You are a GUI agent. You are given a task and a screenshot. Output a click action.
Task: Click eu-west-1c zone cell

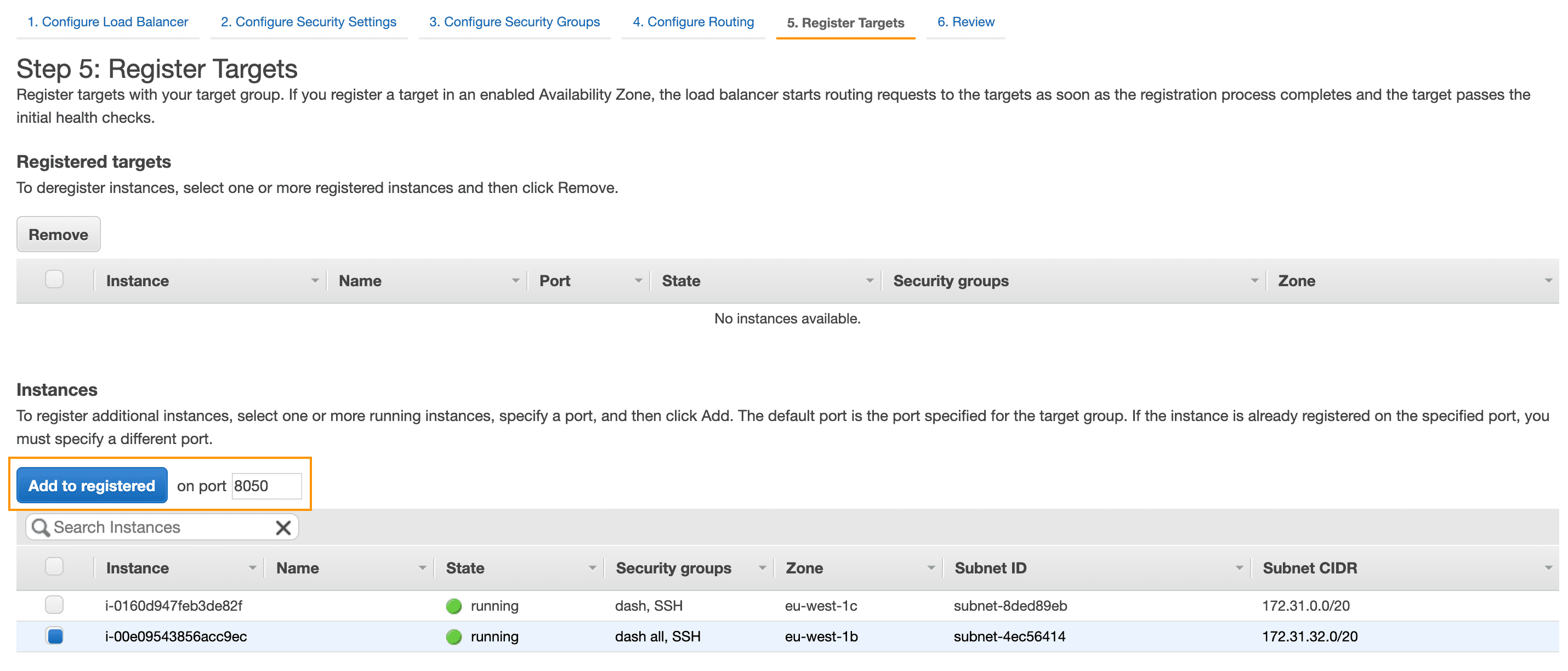click(821, 606)
